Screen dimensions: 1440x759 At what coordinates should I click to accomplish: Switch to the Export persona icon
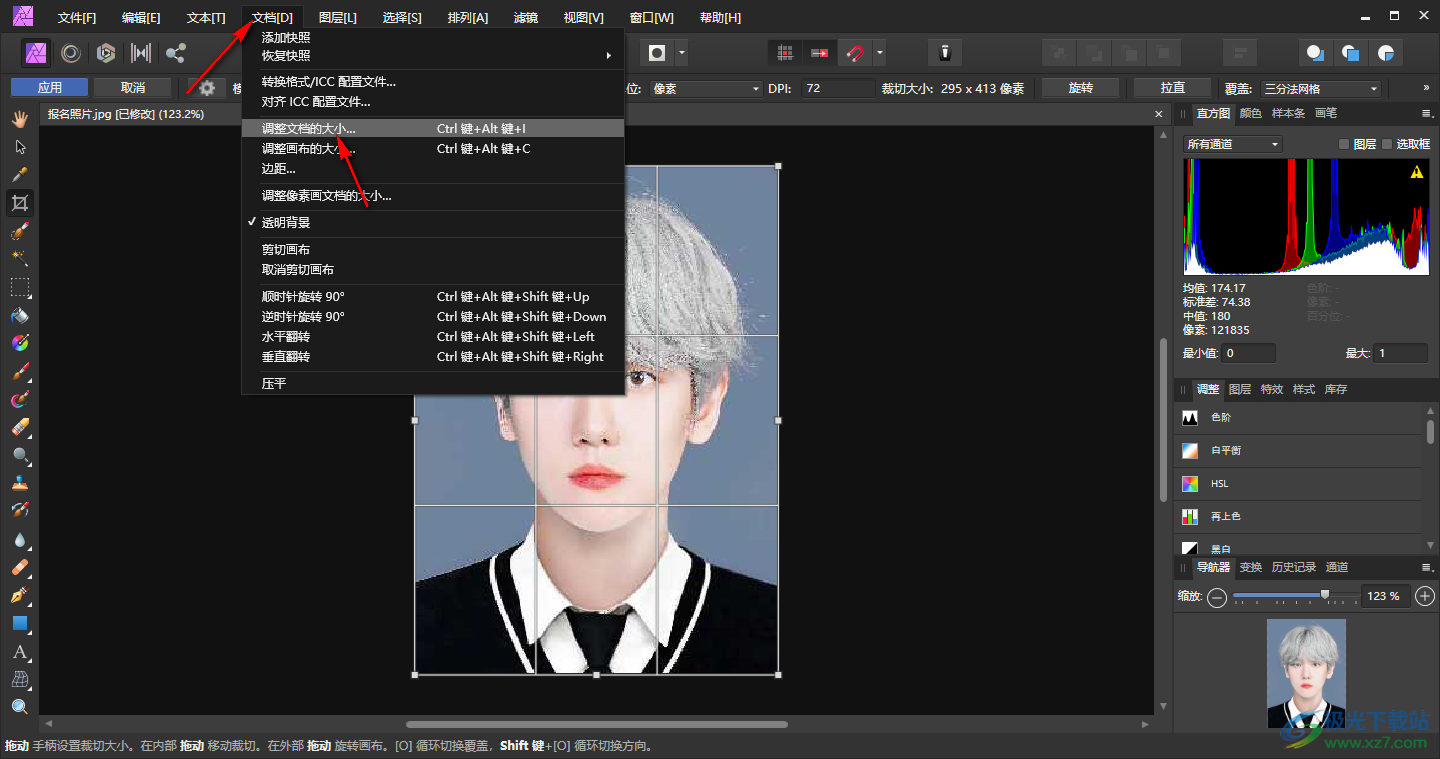[176, 53]
